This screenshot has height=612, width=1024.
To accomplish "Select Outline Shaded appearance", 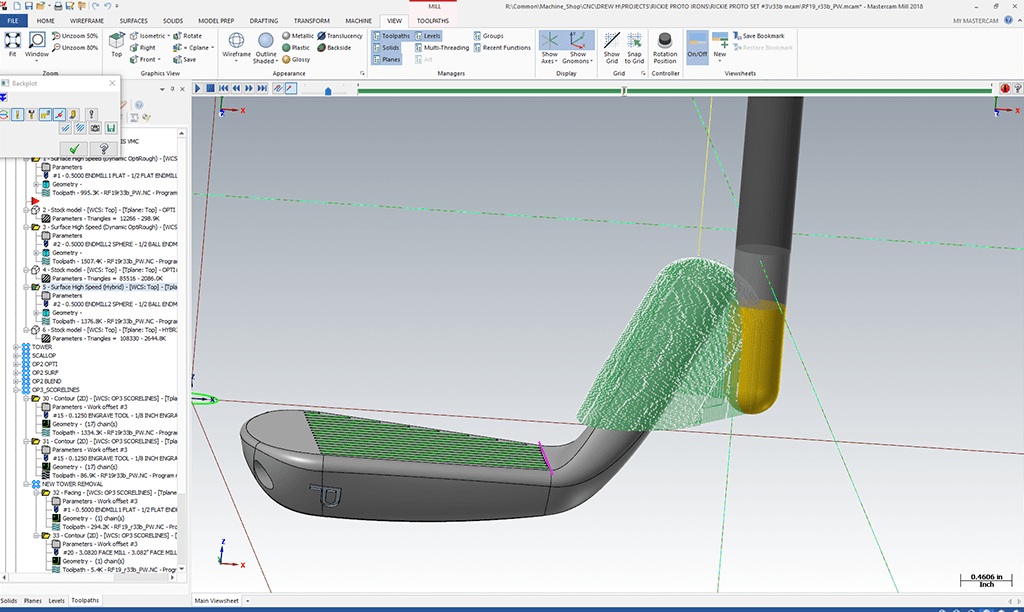I will click(265, 47).
